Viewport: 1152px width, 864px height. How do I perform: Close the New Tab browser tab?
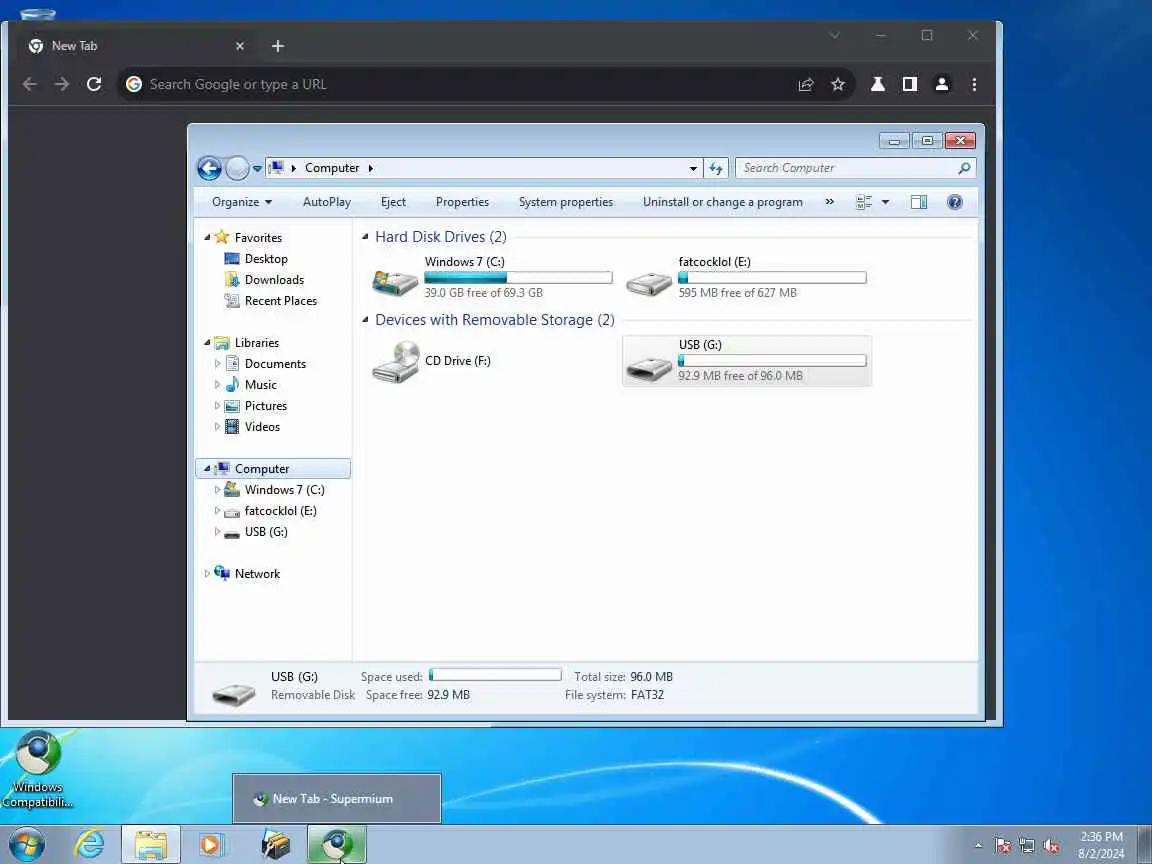[x=240, y=46]
